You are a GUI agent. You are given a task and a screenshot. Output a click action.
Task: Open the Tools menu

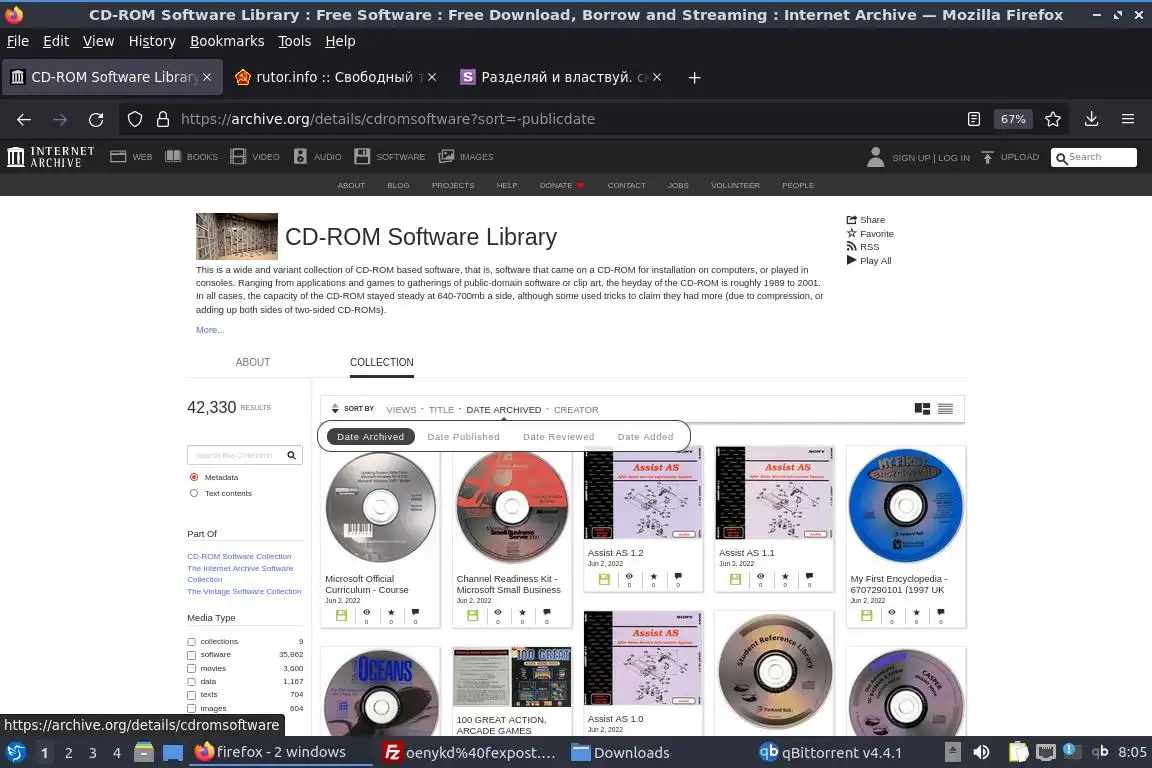click(295, 41)
